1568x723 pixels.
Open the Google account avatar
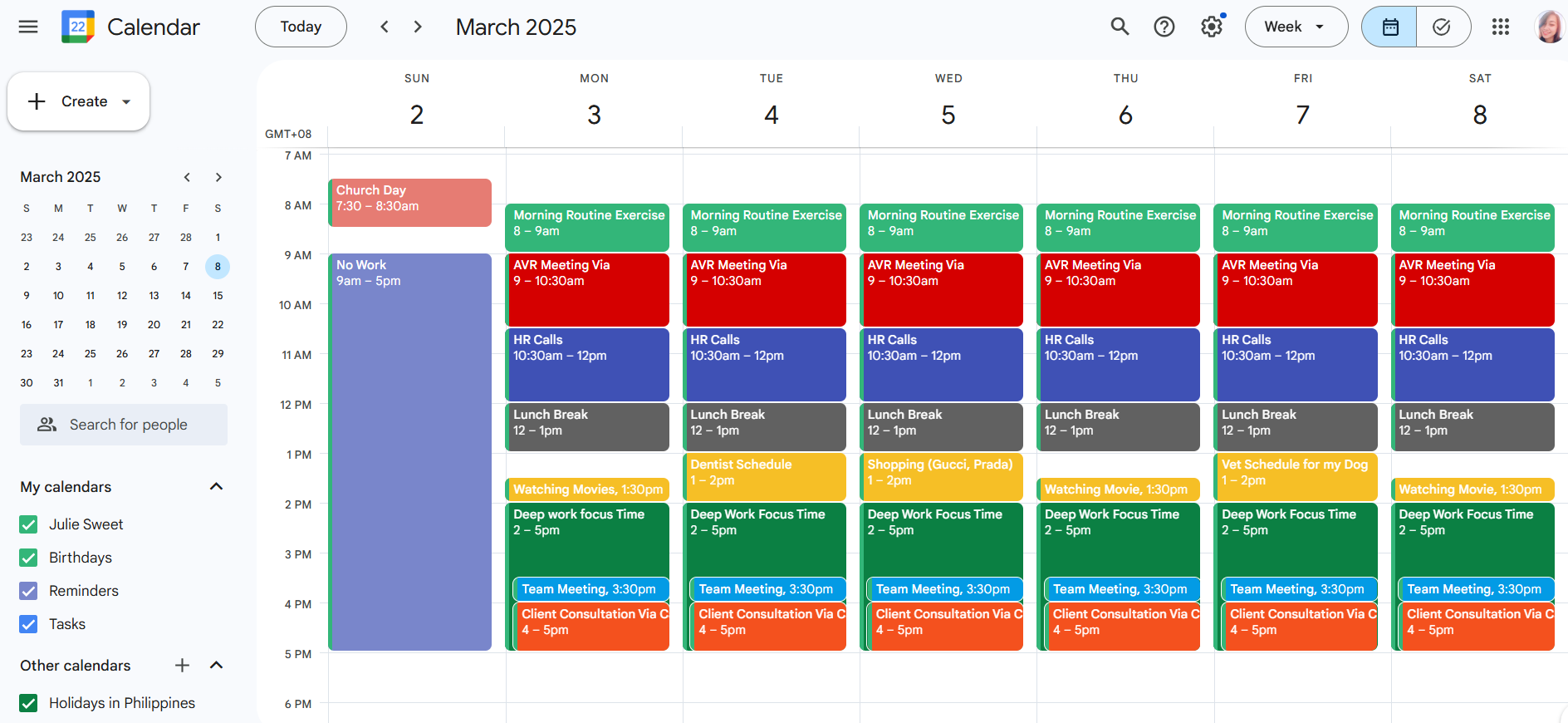[1550, 27]
